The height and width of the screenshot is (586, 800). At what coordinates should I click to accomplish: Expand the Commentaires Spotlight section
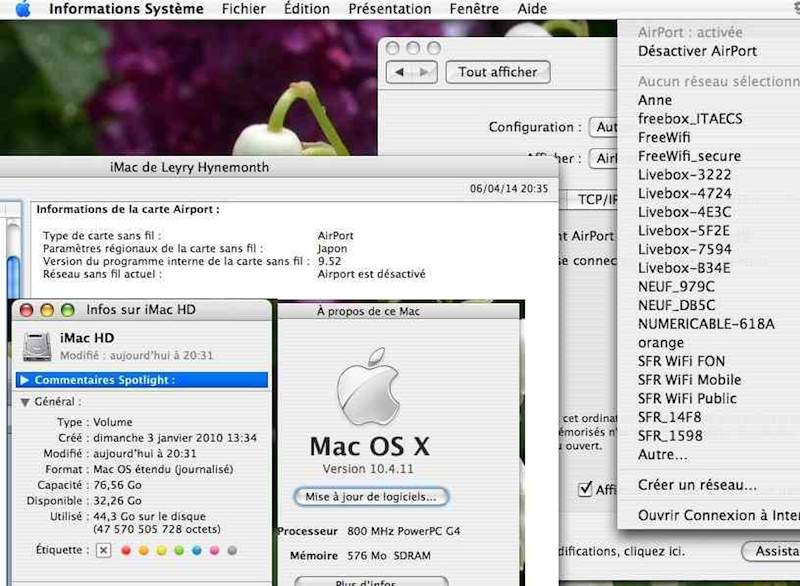[24, 380]
